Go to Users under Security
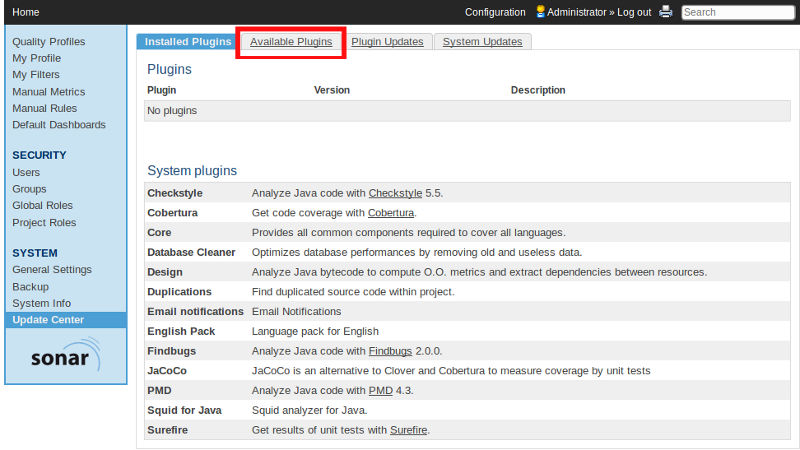This screenshot has height=450, width=800. 26,172
